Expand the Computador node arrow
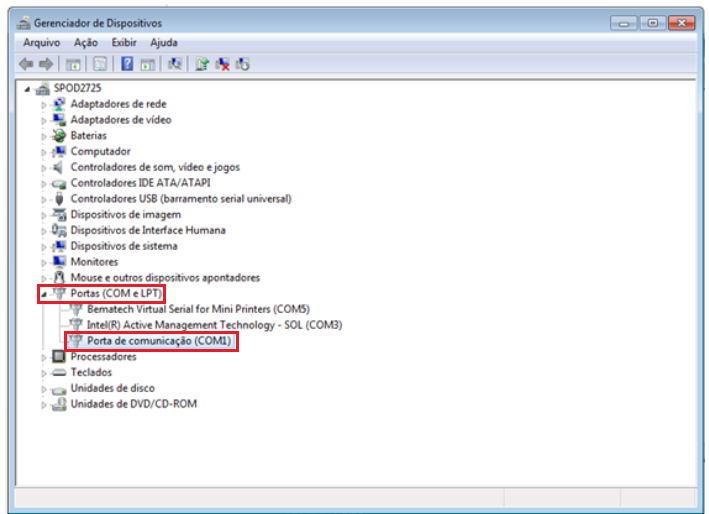This screenshot has height=514, width=709. 44,153
